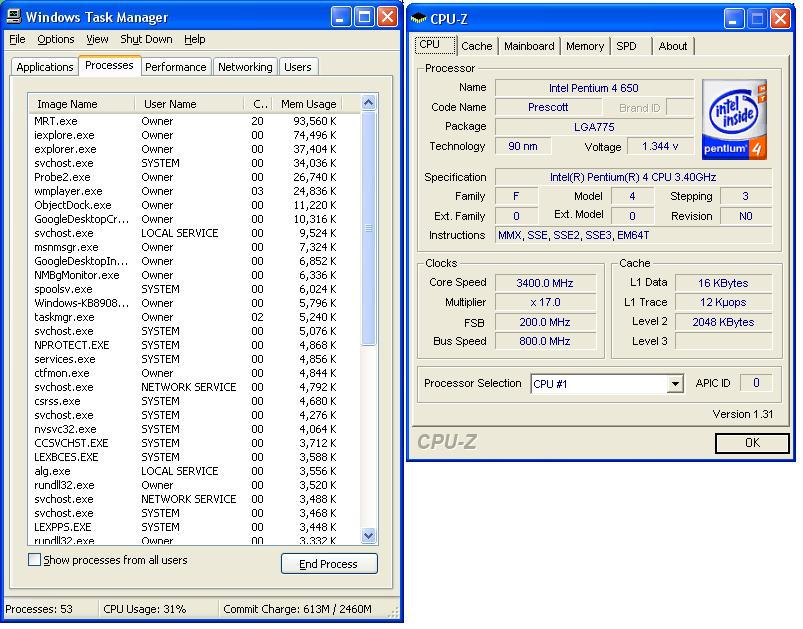Click the Intel Pentium 4 650 name field

pyautogui.click(x=594, y=88)
